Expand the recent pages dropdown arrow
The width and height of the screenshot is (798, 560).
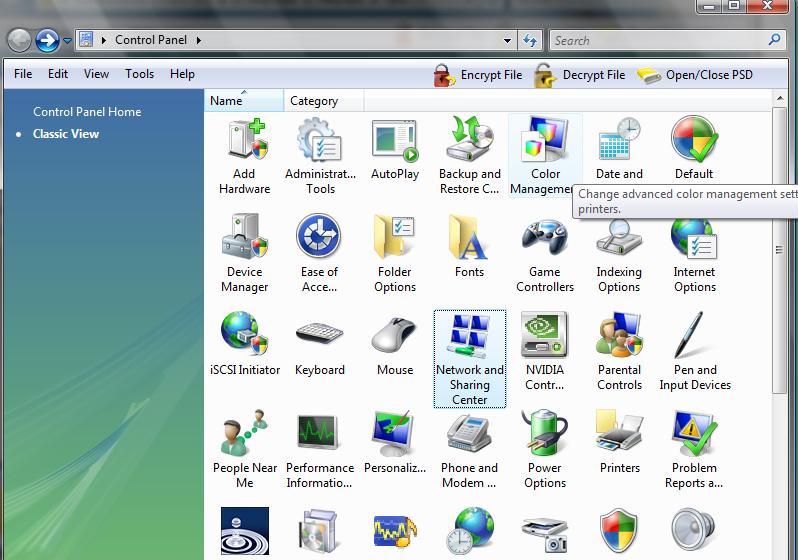[67, 41]
